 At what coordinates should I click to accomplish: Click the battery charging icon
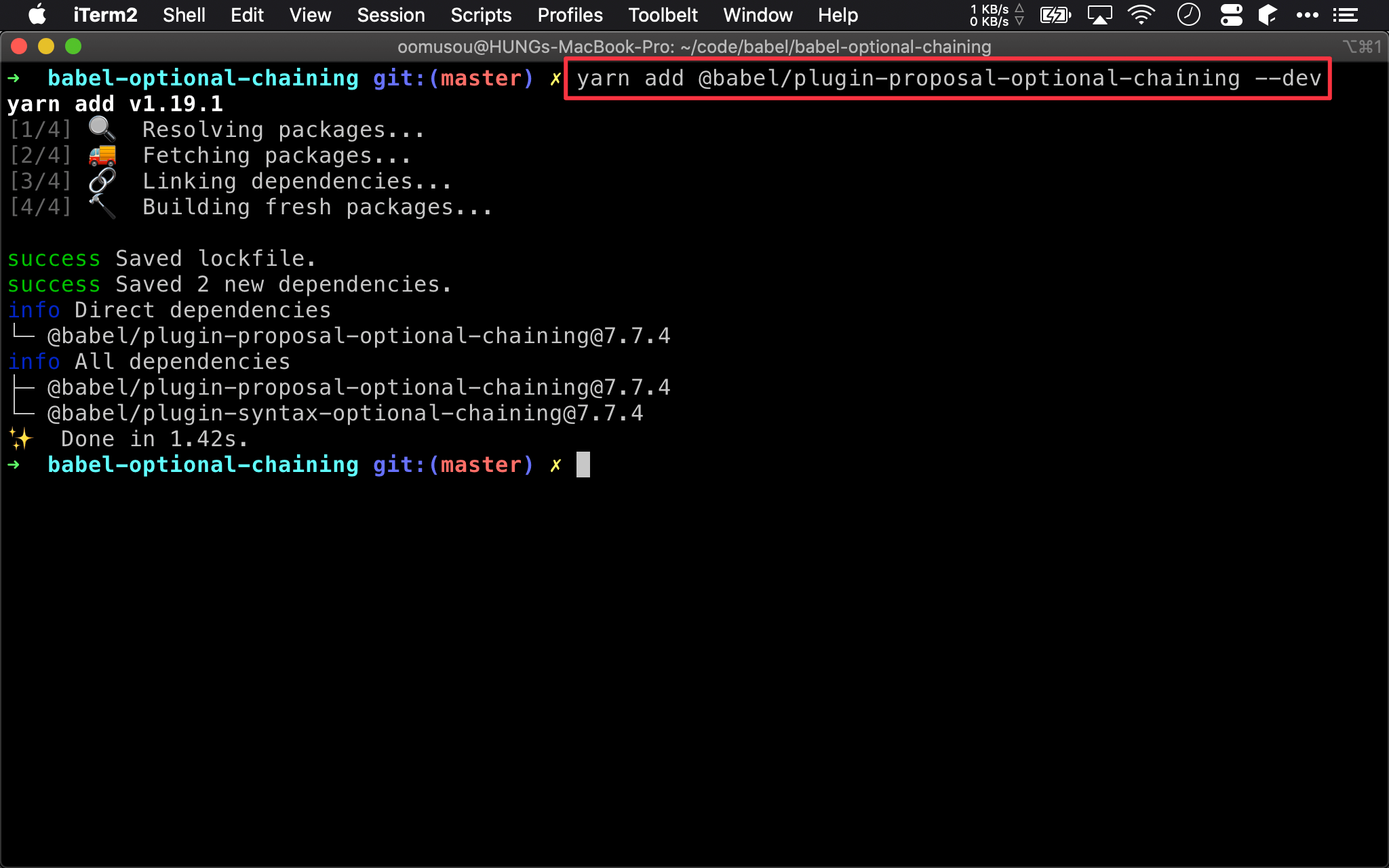1053,15
